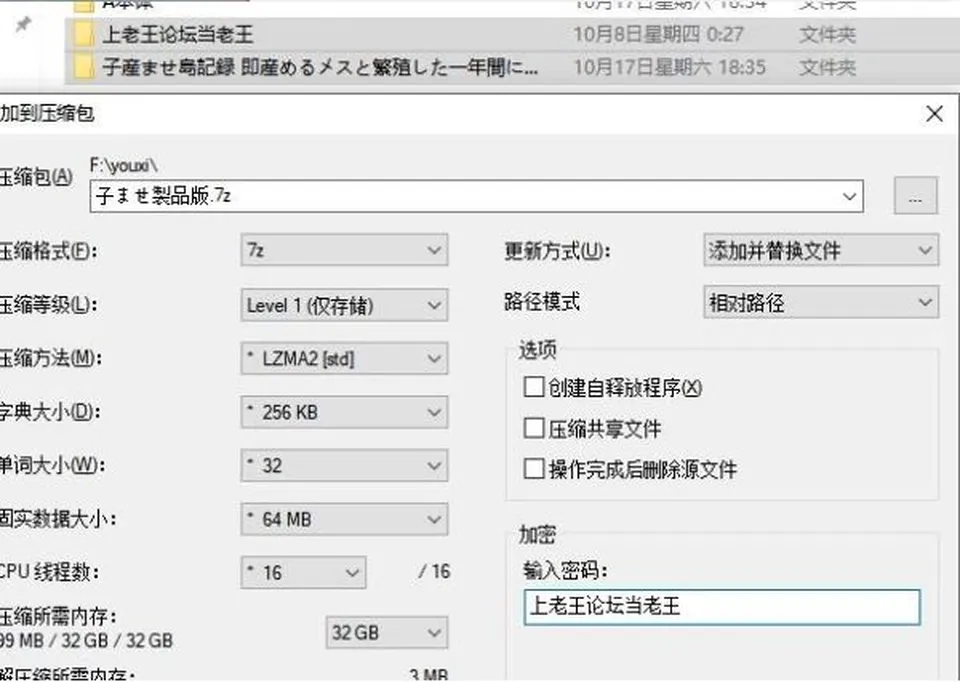This screenshot has width=960, height=682.
Task: Click the folder icon of 子産ませ島記録 row
Action: pyautogui.click(x=84, y=67)
